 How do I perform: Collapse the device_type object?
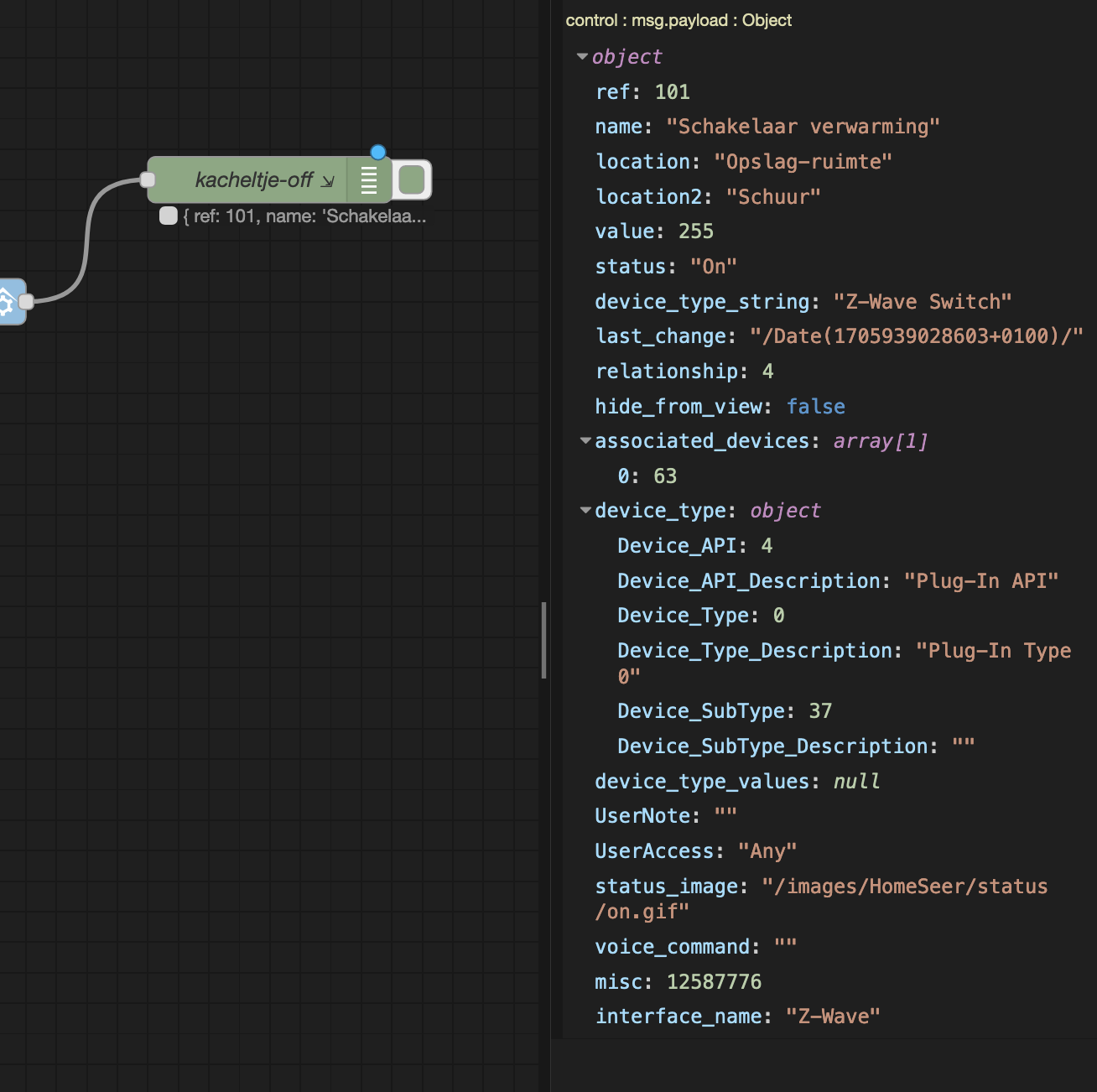click(x=585, y=510)
